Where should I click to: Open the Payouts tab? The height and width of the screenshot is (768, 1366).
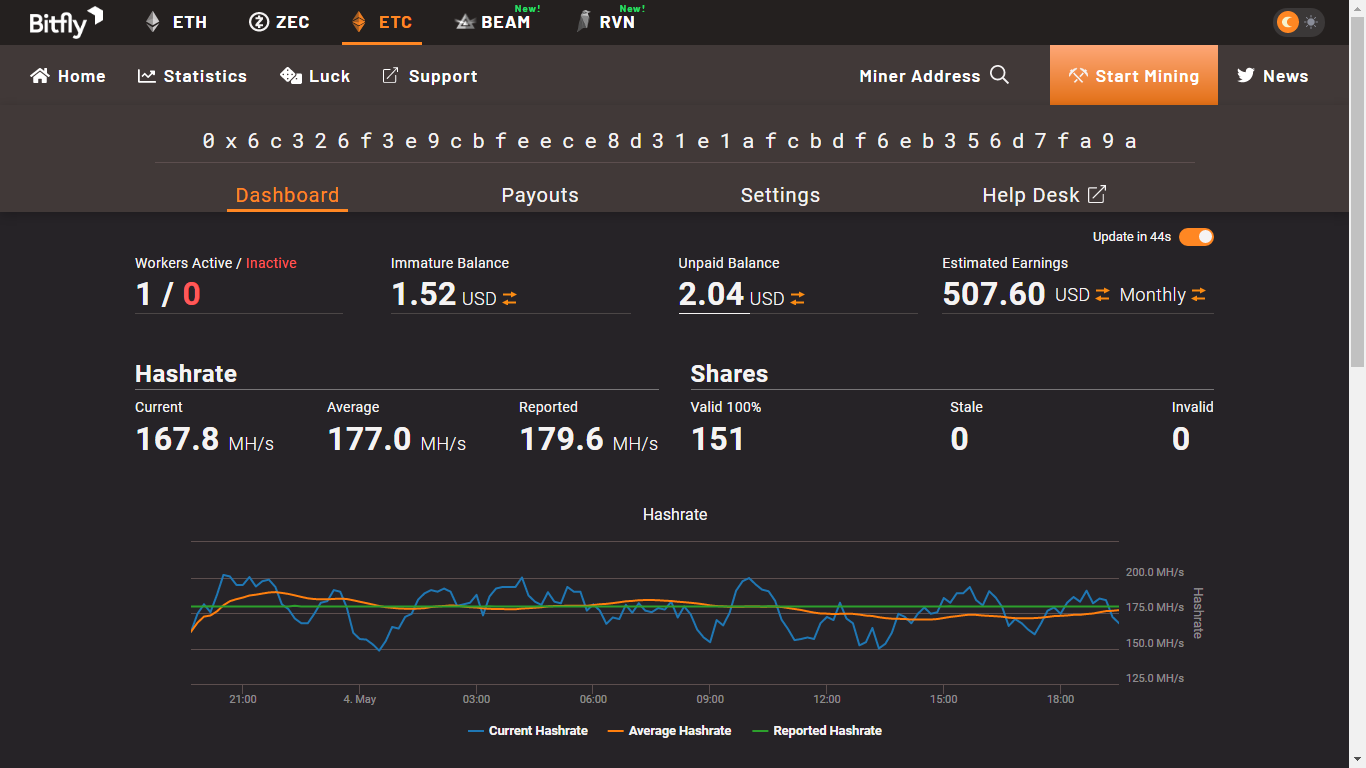[540, 195]
